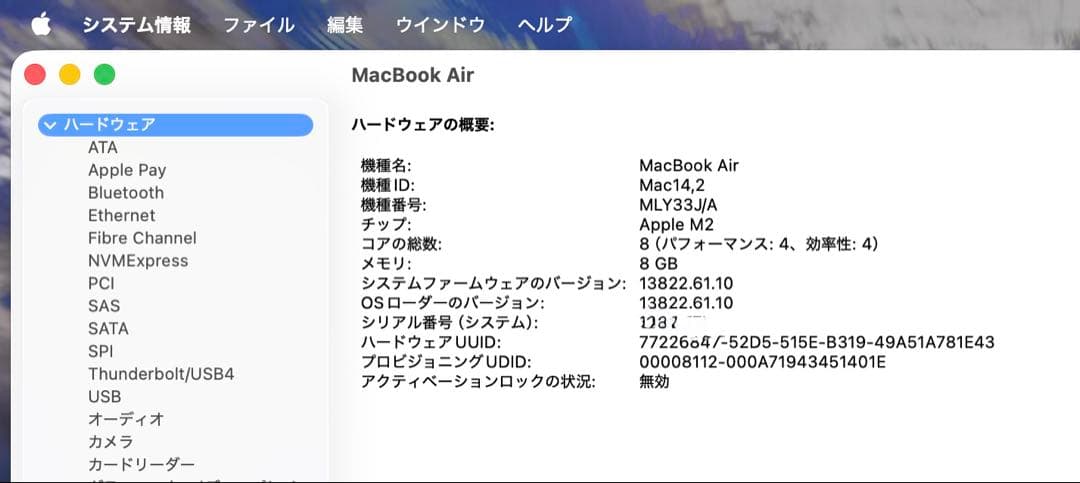Click the プロビジョニングUDID label
The image size is (1080, 483).
click(446, 362)
